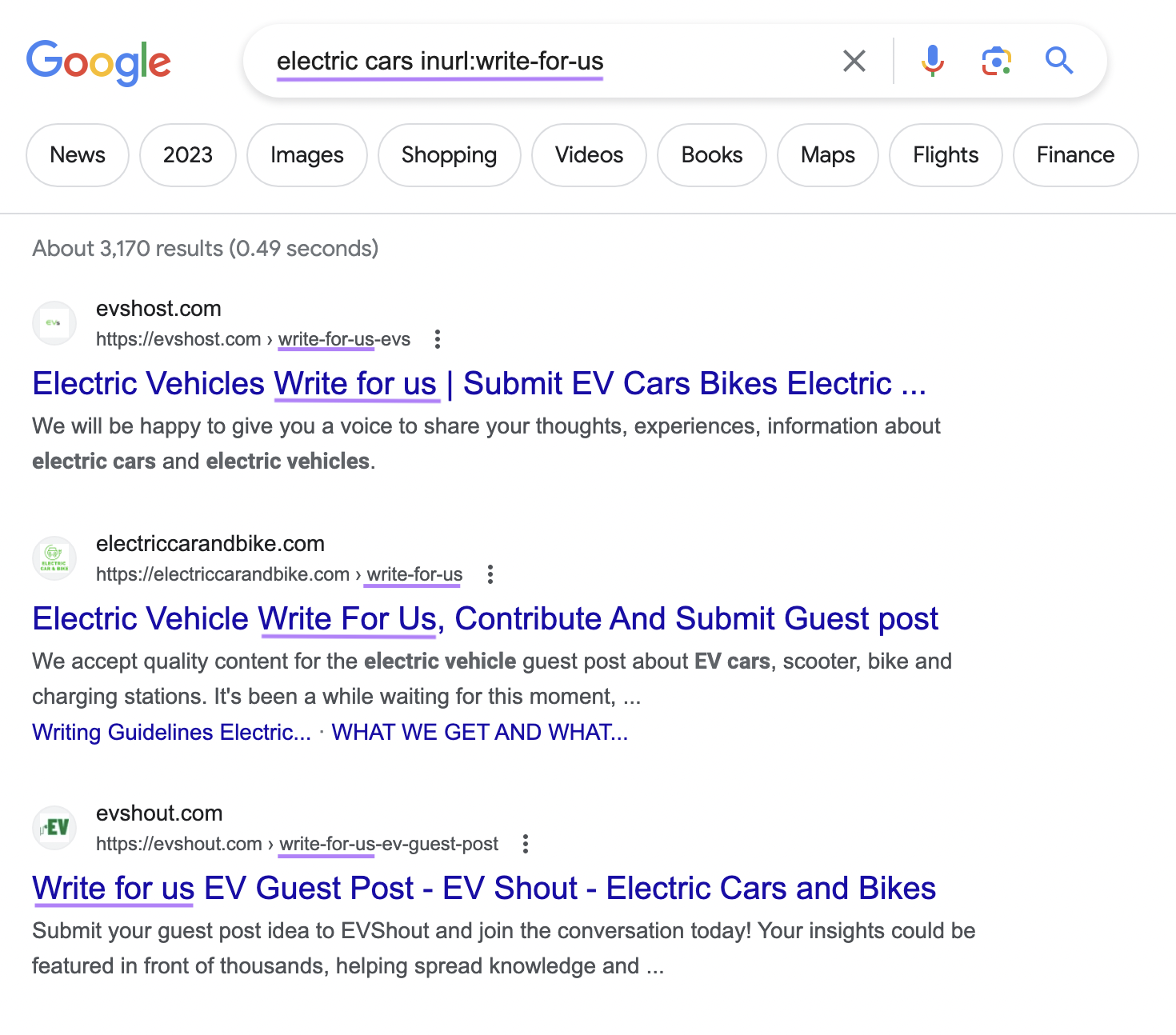Click the 'Writing Guidelines Electric...' sitelink

(x=170, y=732)
